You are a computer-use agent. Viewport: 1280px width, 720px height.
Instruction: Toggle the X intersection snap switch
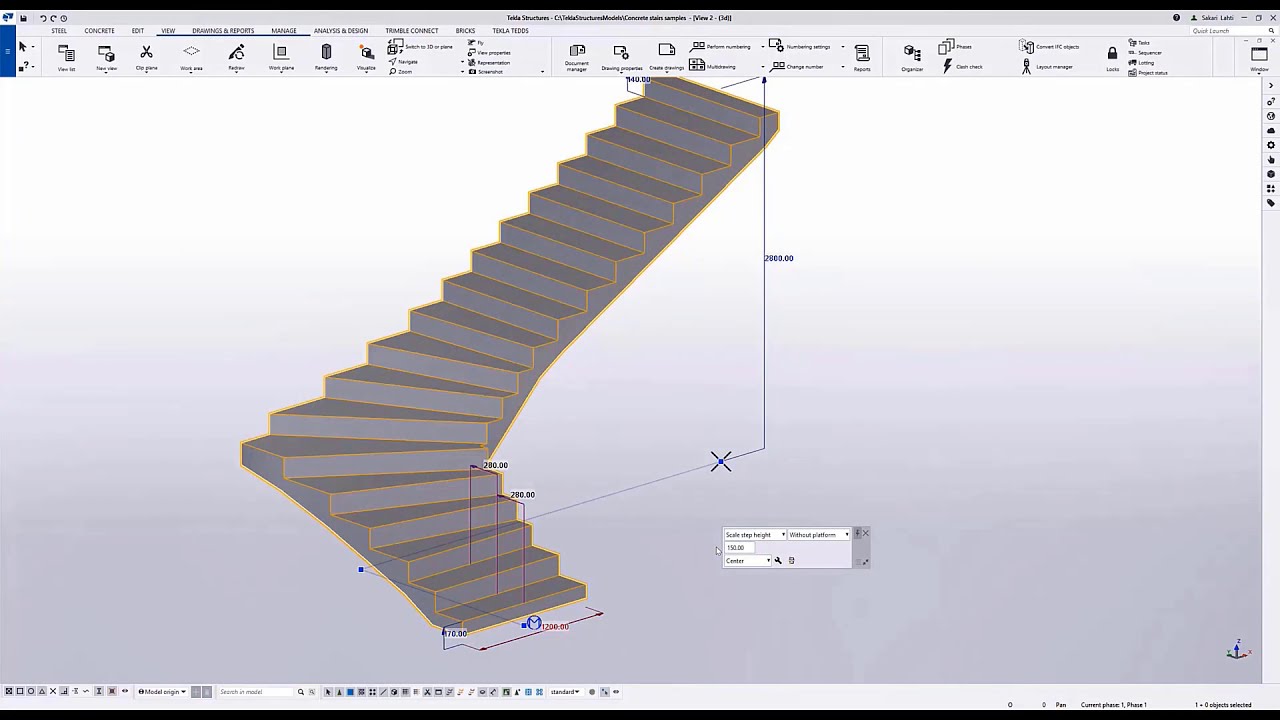(x=53, y=692)
